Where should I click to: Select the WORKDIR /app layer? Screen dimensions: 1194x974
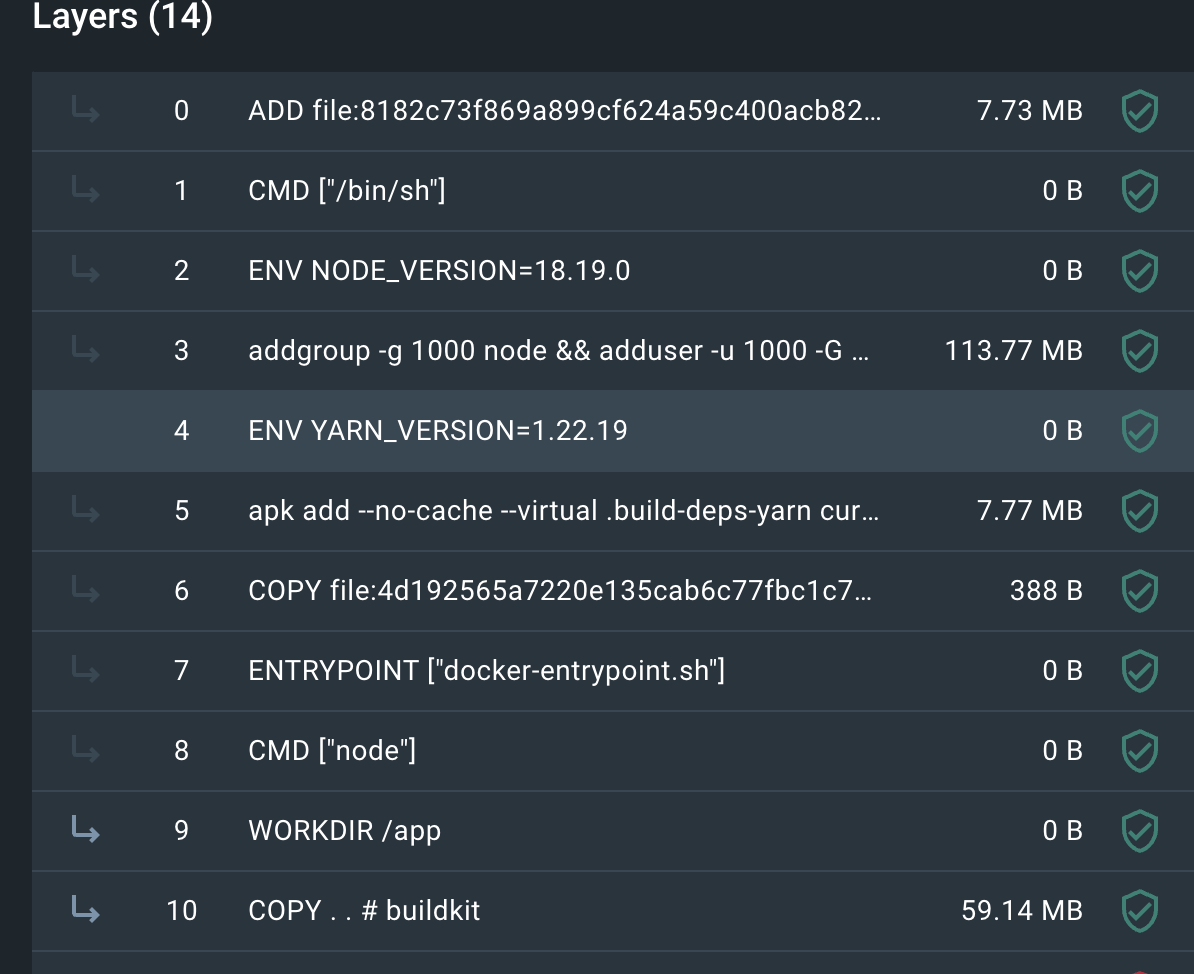[613, 831]
